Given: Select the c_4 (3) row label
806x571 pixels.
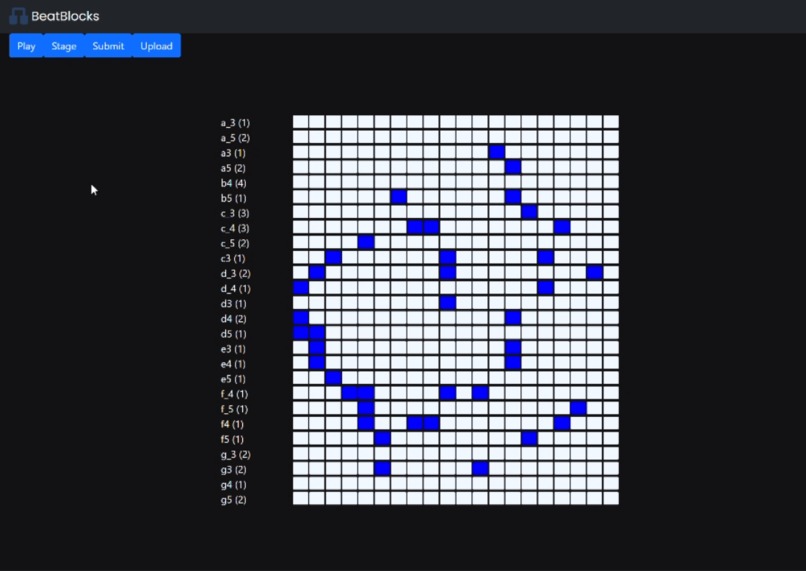Looking at the screenshot, I should click(x=235, y=228).
